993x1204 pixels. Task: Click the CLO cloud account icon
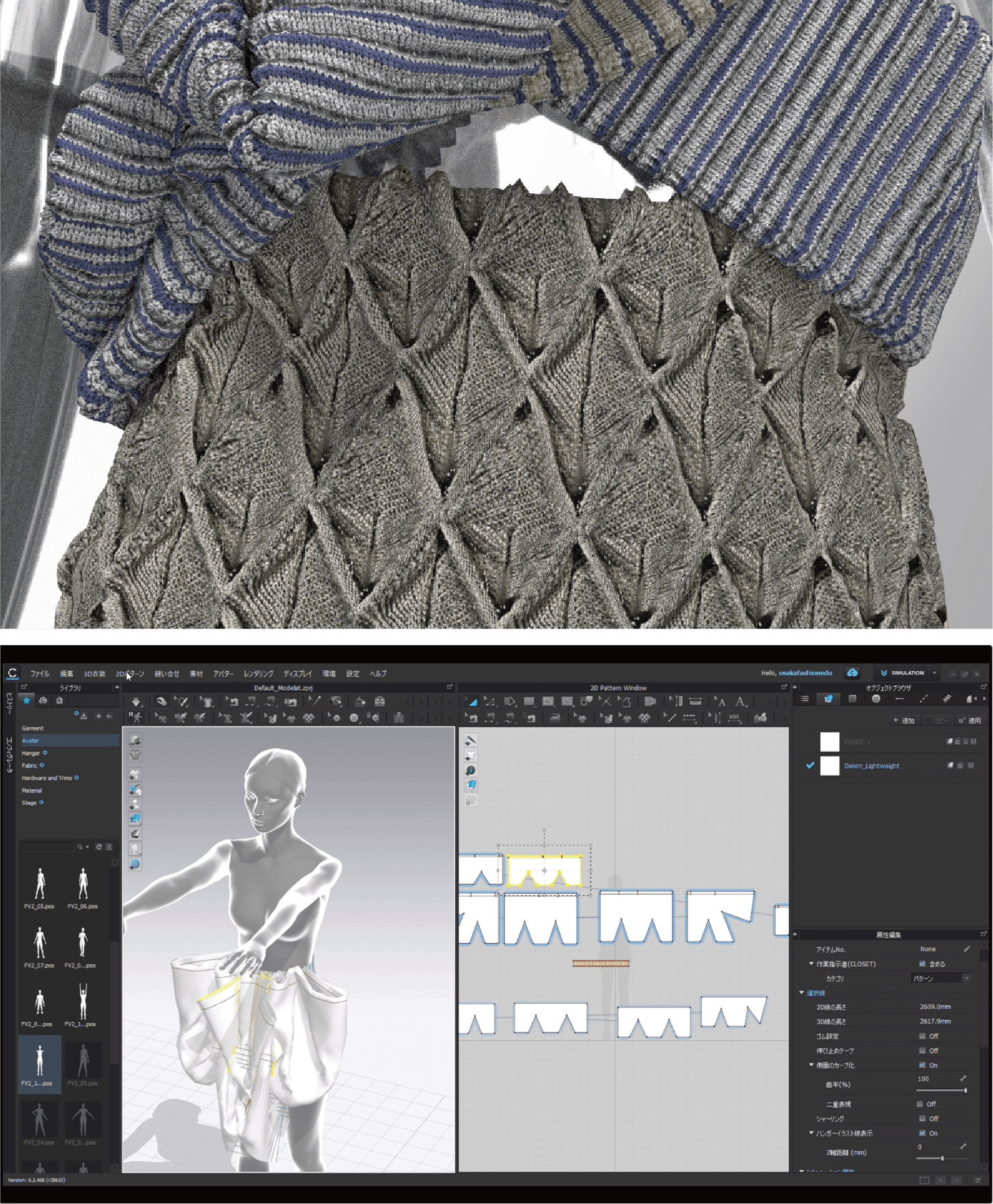point(852,673)
